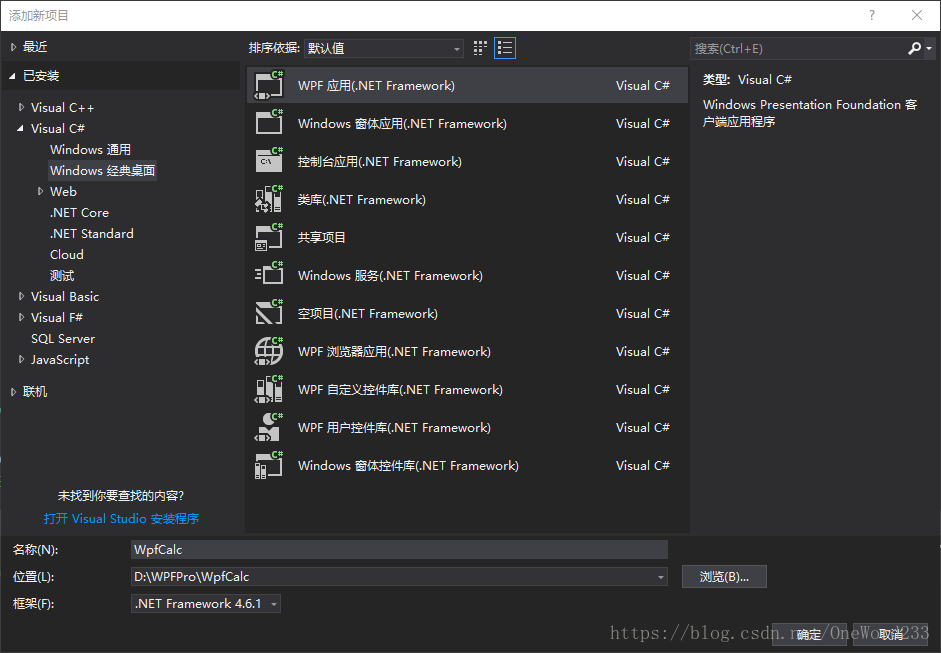Click the Windows 服务 template icon
The width and height of the screenshot is (941, 653).
(269, 275)
